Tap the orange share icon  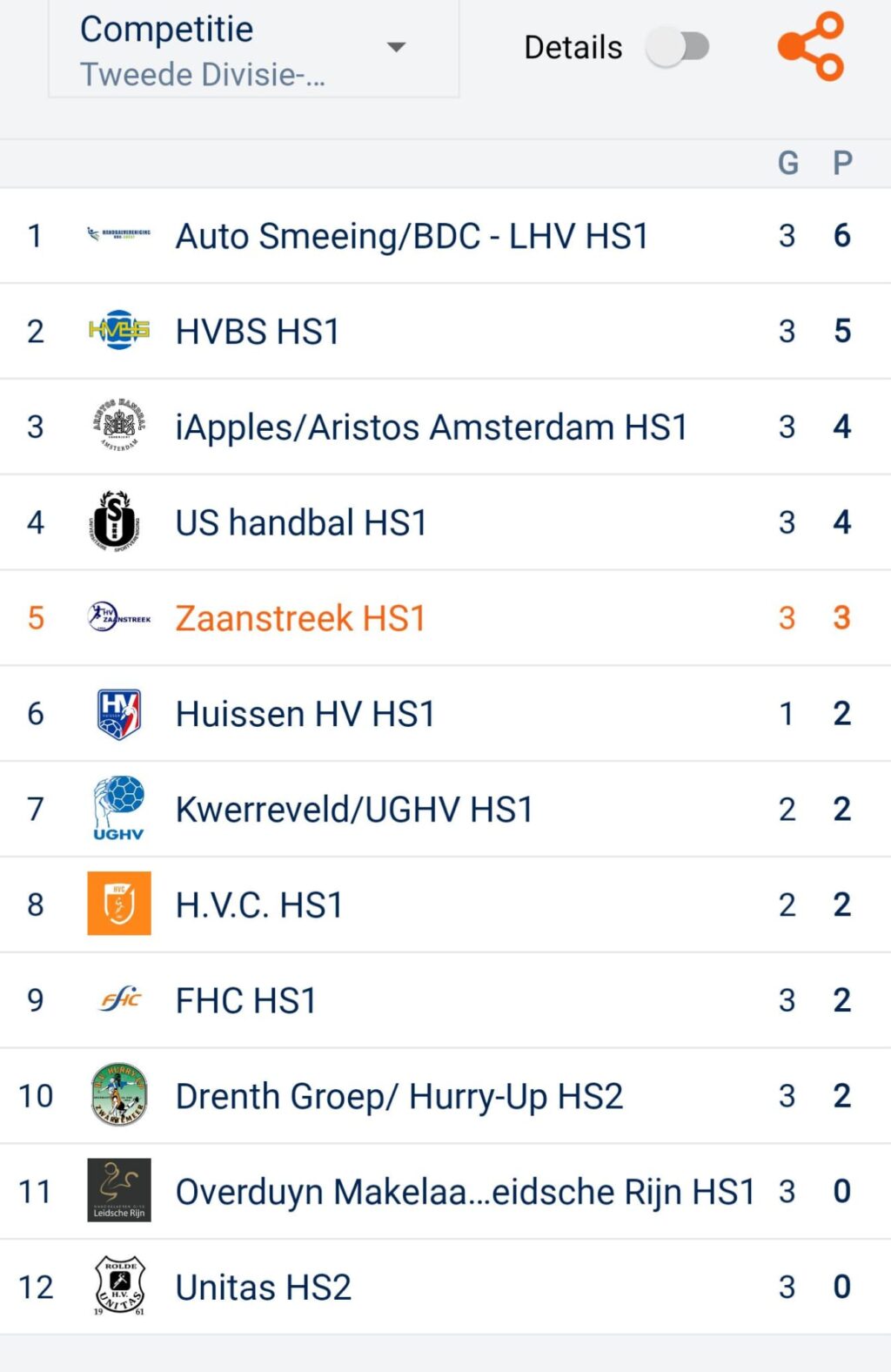(811, 46)
